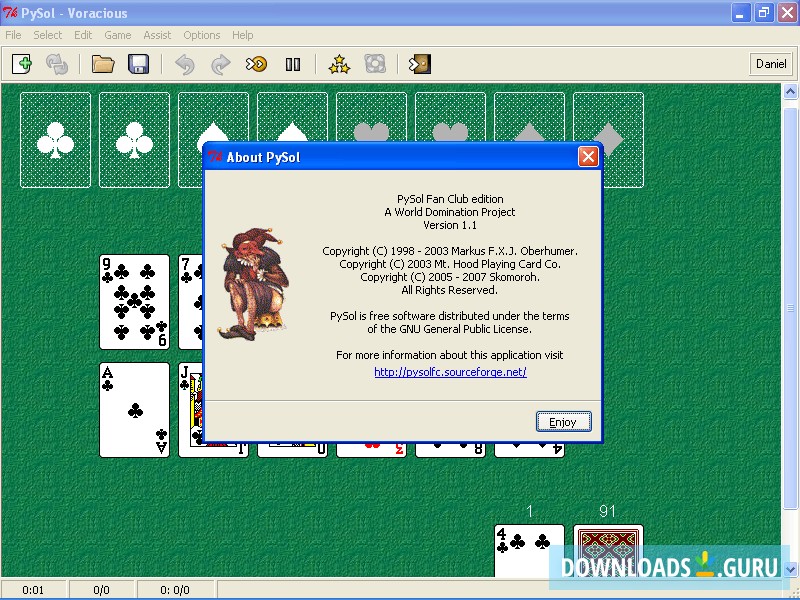
Task: Toggle pause on the game
Action: [292, 64]
